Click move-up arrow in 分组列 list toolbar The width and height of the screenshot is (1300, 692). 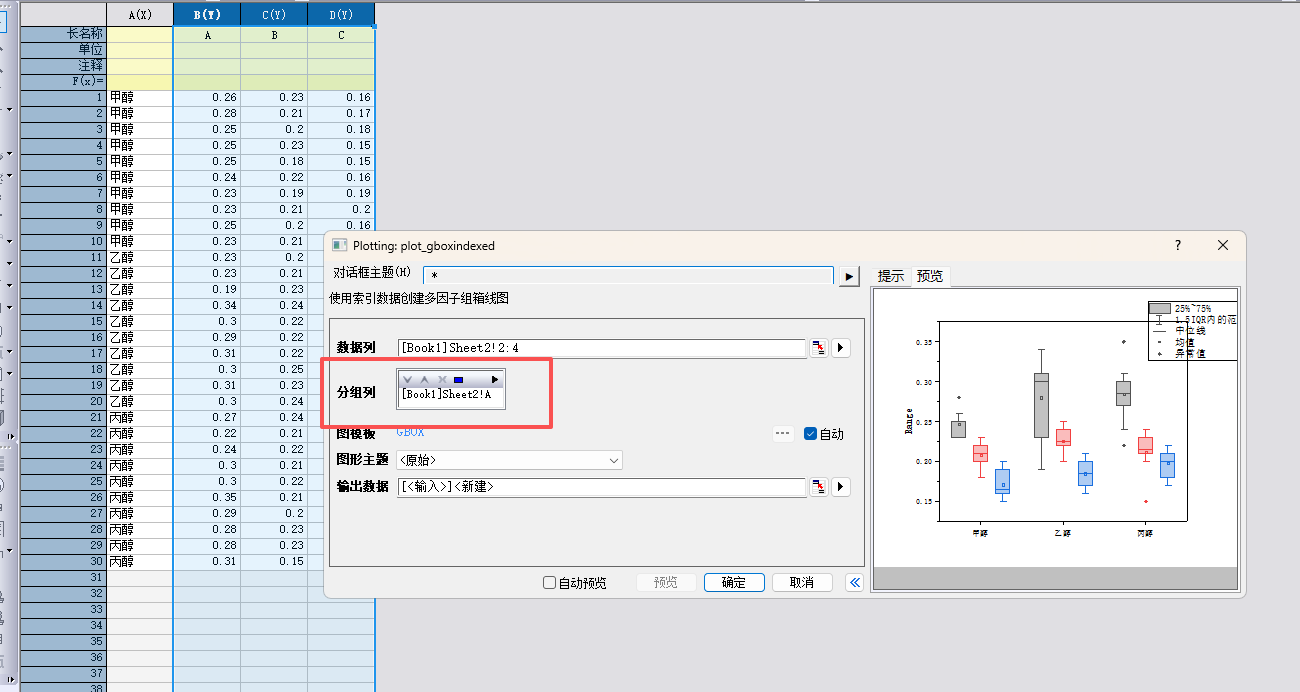coord(424,380)
